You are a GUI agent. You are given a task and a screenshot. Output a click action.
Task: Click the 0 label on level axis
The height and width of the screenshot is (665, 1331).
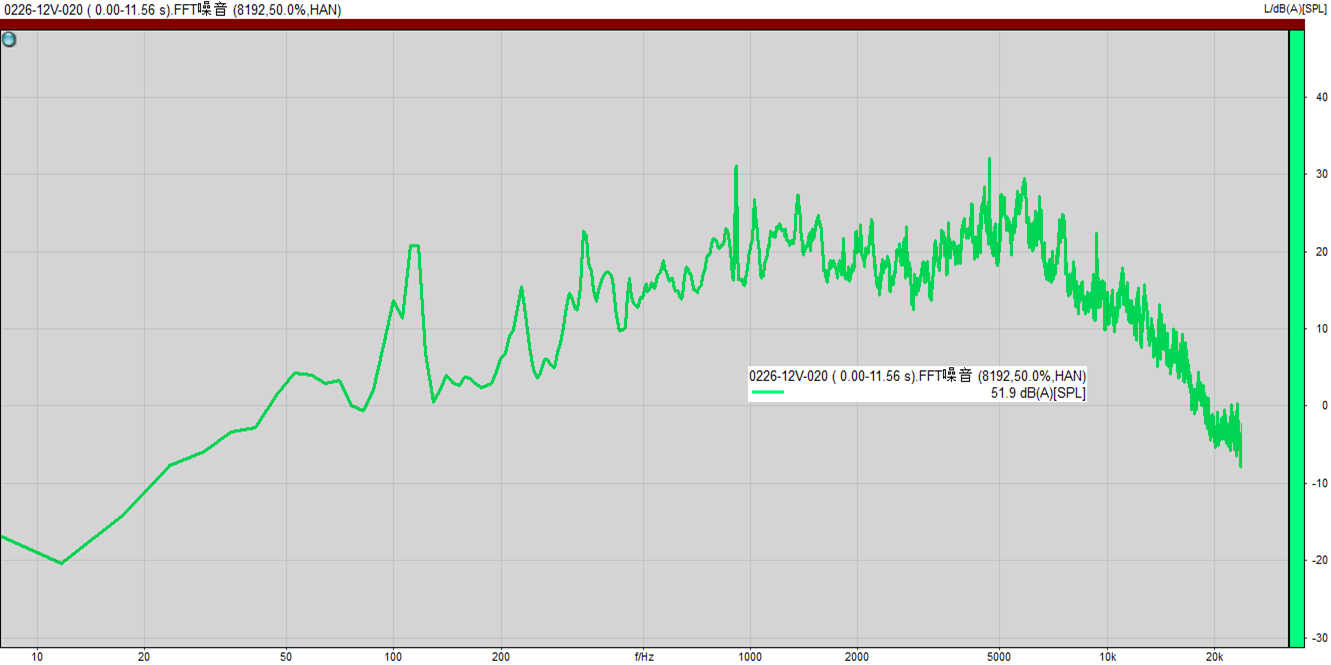(1323, 406)
